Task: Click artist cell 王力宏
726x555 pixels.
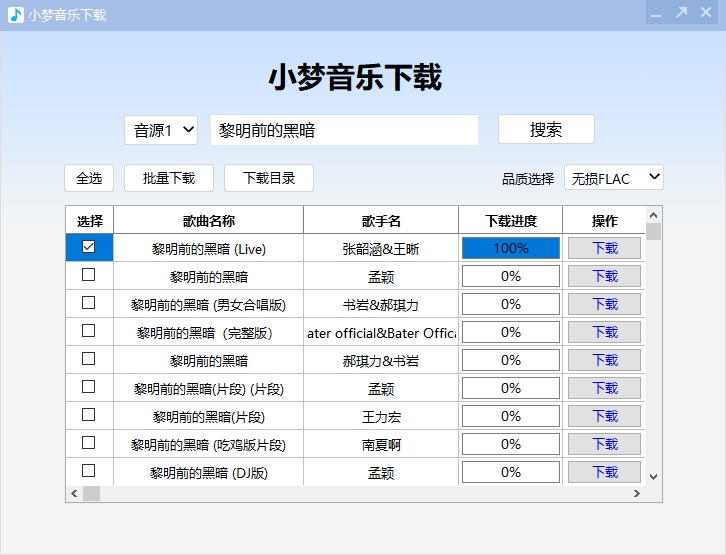Action: tap(381, 417)
